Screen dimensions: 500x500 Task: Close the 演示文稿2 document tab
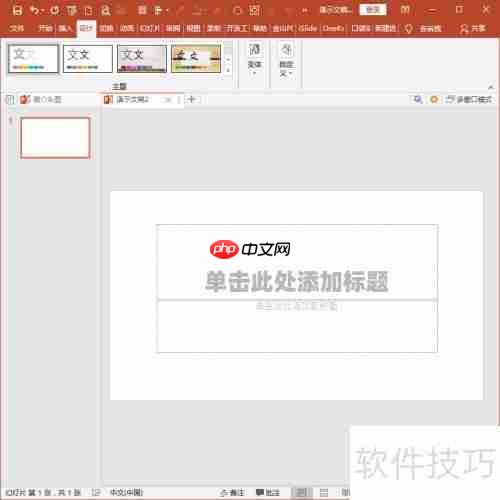point(168,100)
